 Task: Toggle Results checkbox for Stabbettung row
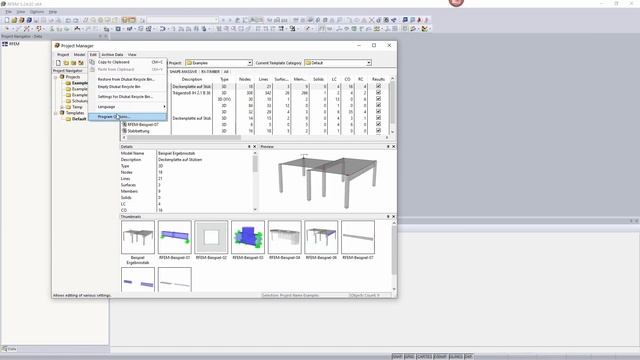(x=378, y=131)
